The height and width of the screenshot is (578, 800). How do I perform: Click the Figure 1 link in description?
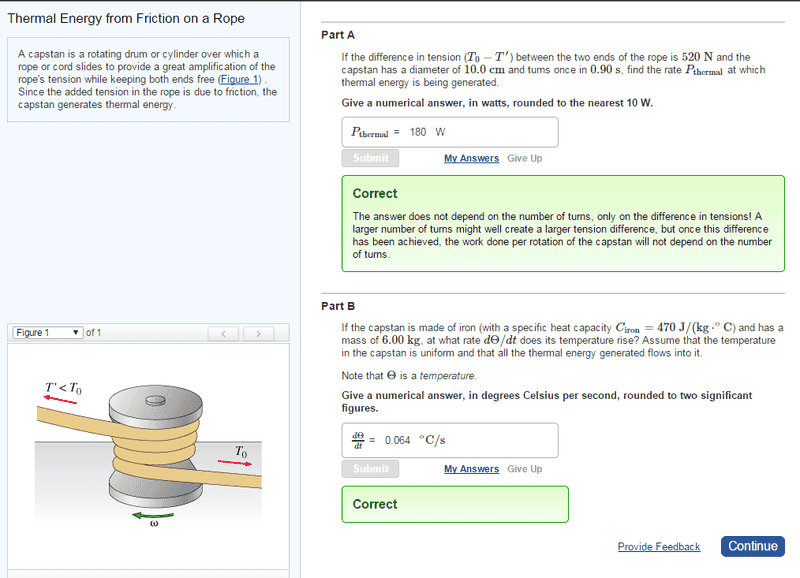[x=239, y=79]
